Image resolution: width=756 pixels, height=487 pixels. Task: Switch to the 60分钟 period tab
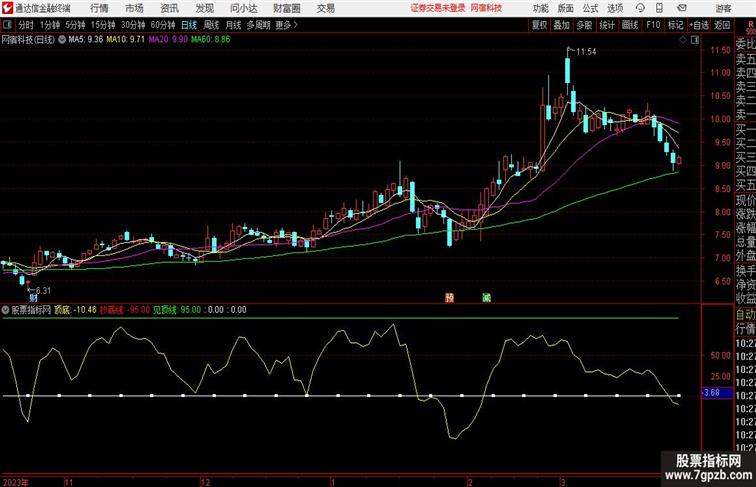[x=163, y=25]
